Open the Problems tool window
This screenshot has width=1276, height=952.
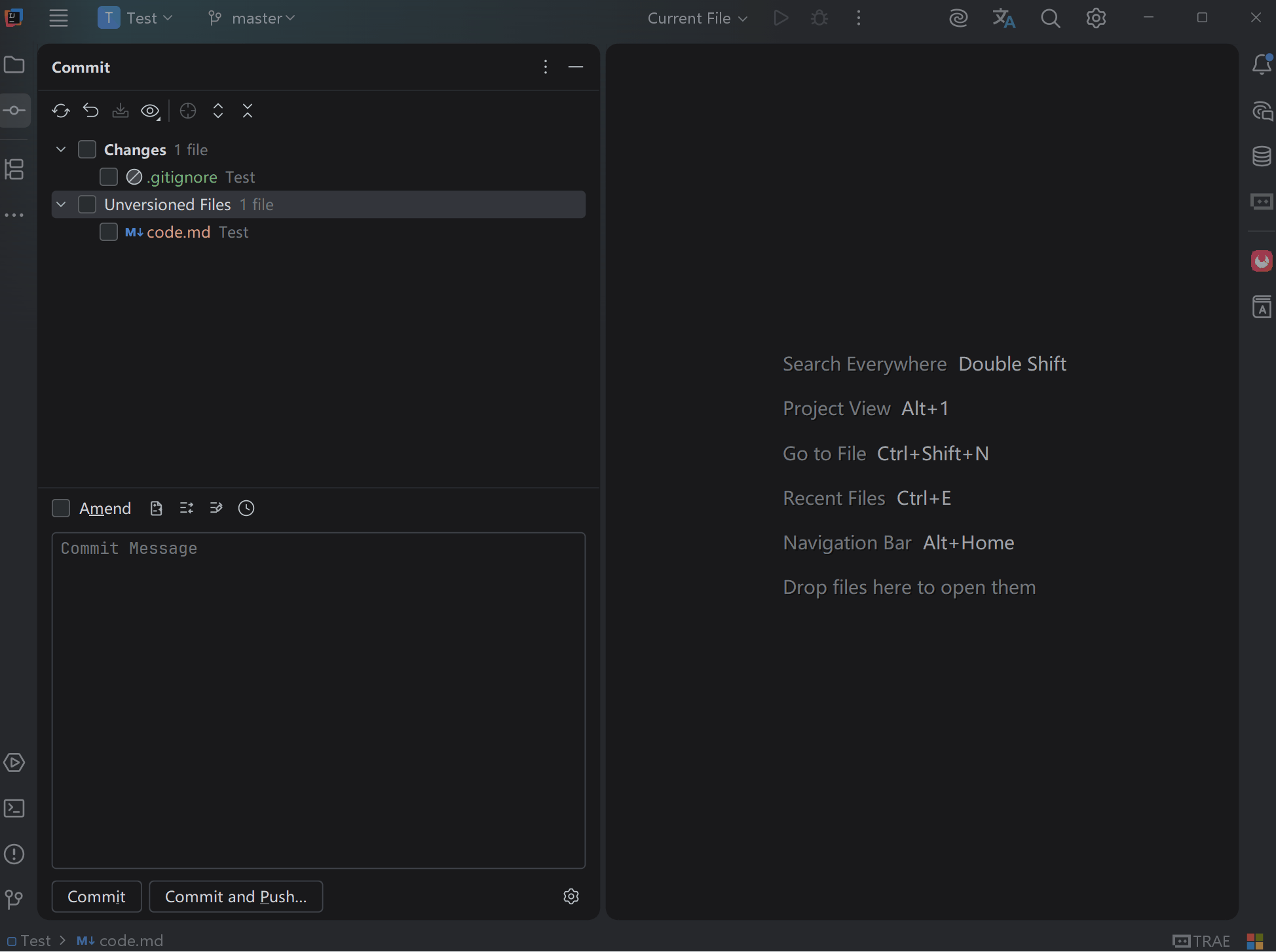click(x=14, y=854)
